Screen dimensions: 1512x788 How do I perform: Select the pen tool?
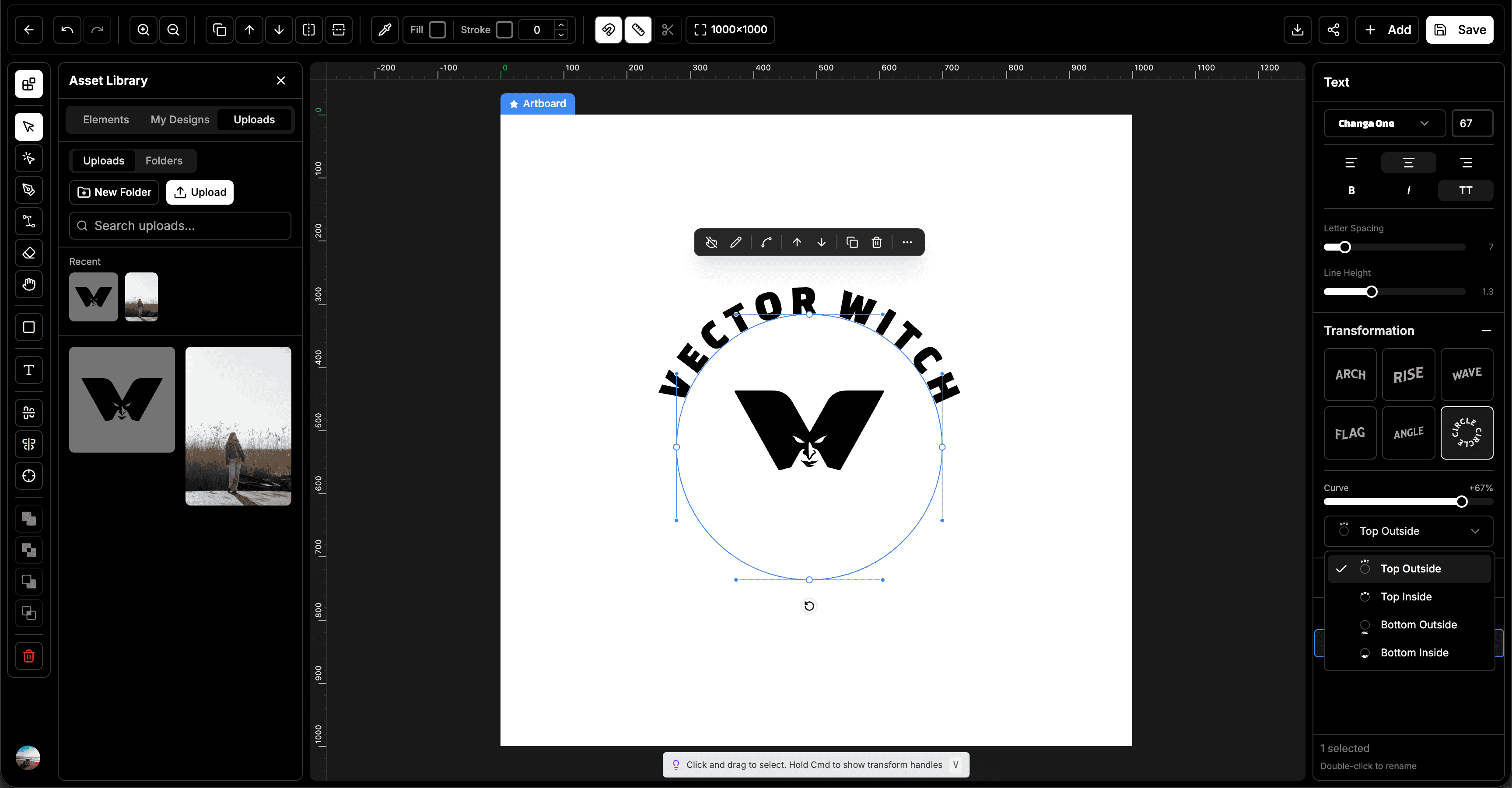29,189
